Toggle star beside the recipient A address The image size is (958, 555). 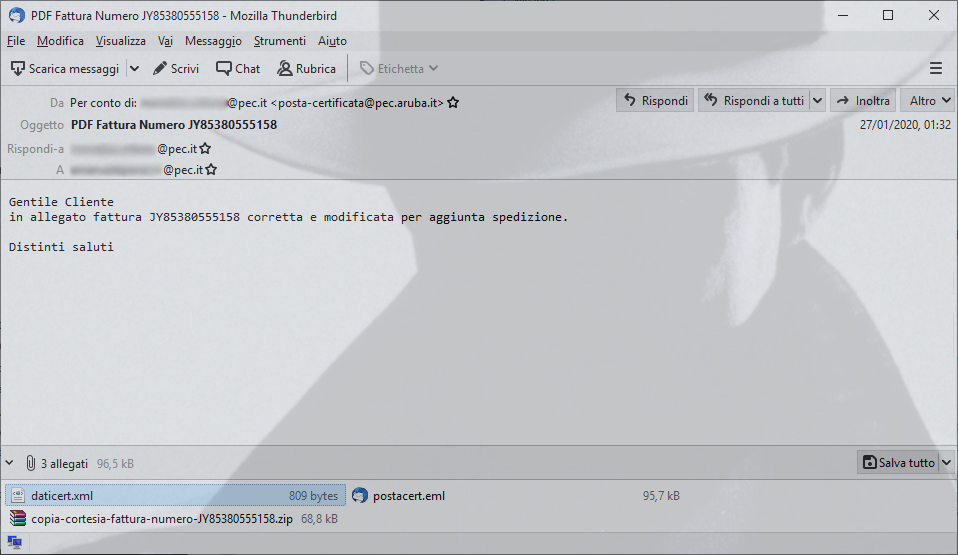tap(211, 169)
